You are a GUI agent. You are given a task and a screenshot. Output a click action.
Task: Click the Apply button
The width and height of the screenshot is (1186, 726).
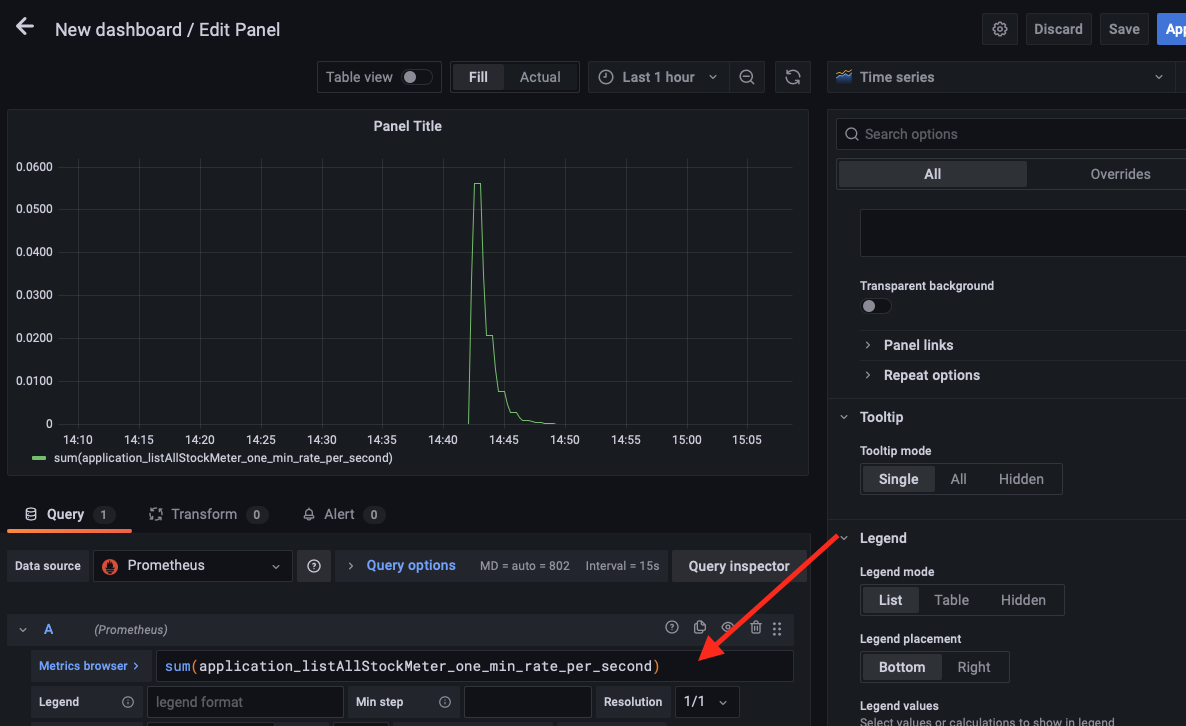click(1172, 29)
